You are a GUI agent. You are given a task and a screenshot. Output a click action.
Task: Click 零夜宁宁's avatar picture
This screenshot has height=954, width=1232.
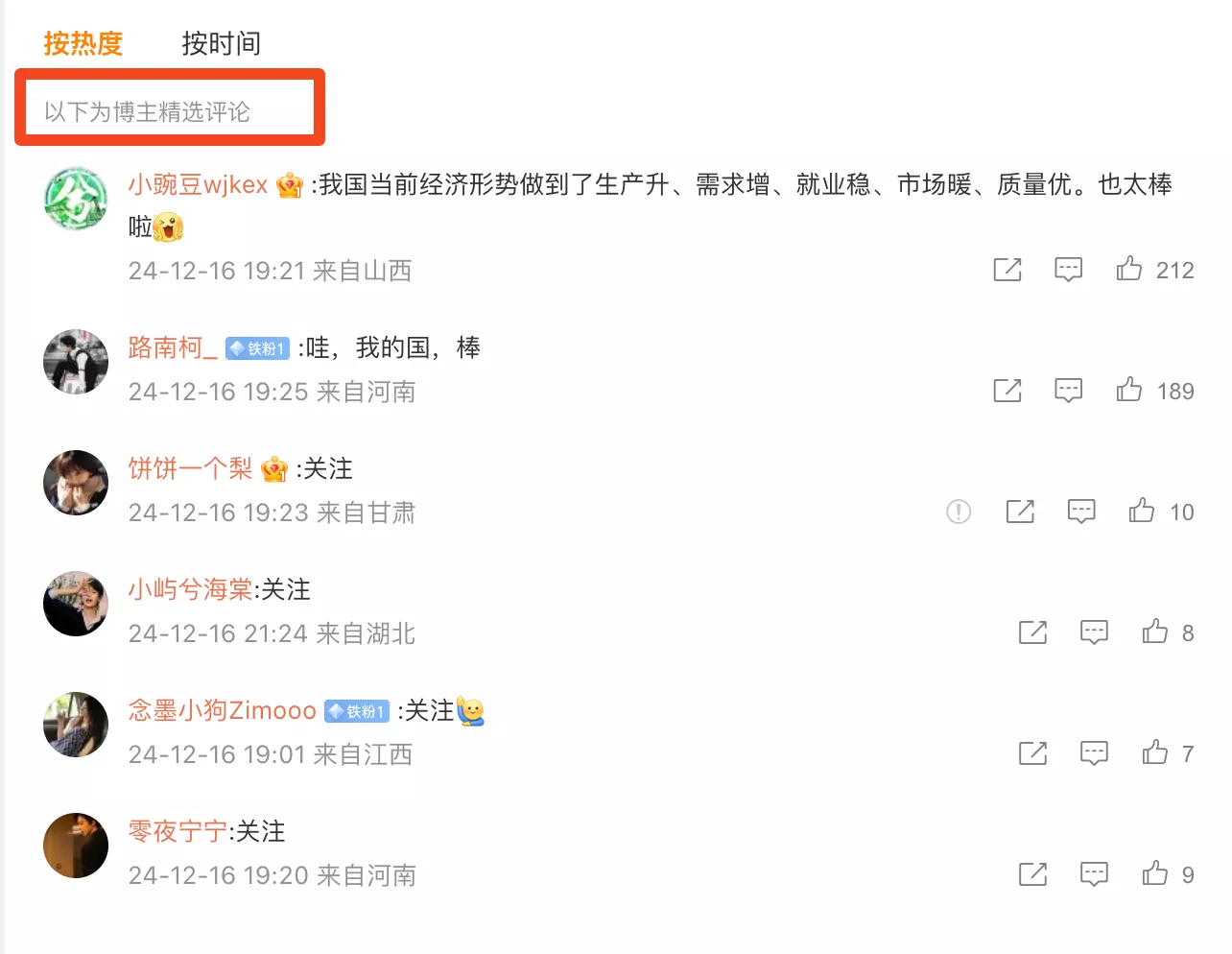(76, 846)
